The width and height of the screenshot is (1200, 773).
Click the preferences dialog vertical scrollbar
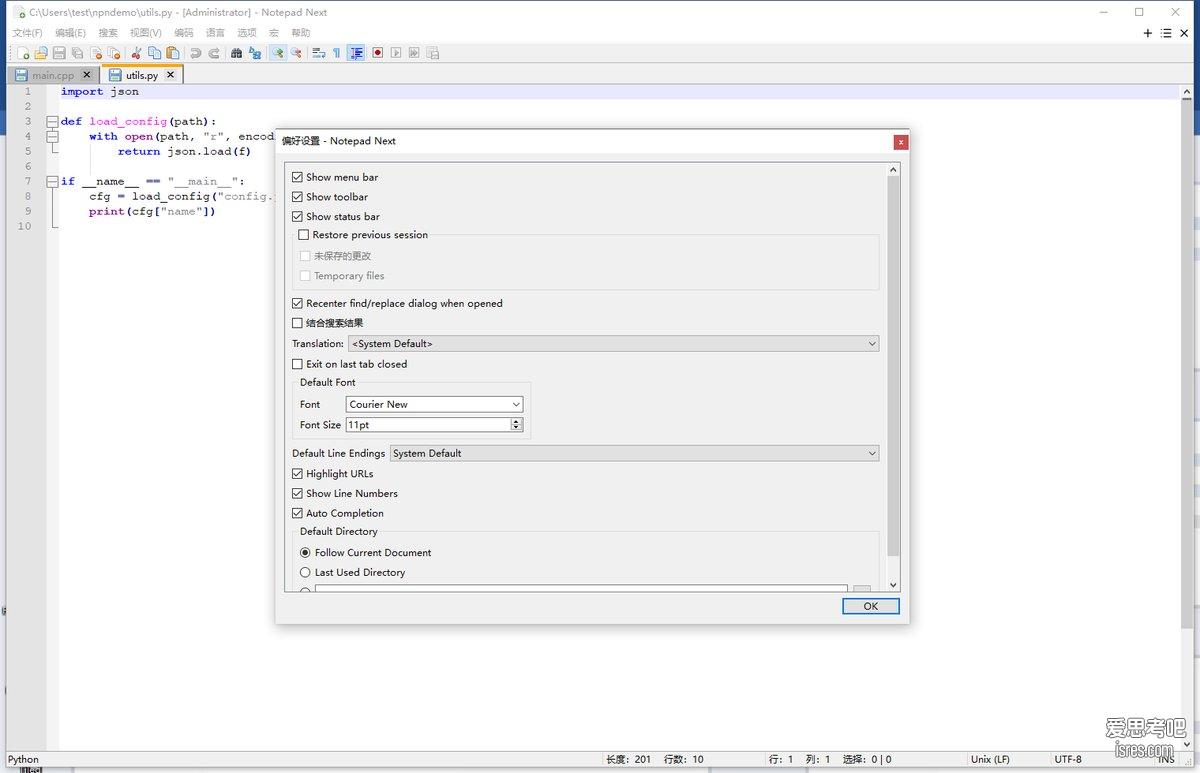coord(894,367)
